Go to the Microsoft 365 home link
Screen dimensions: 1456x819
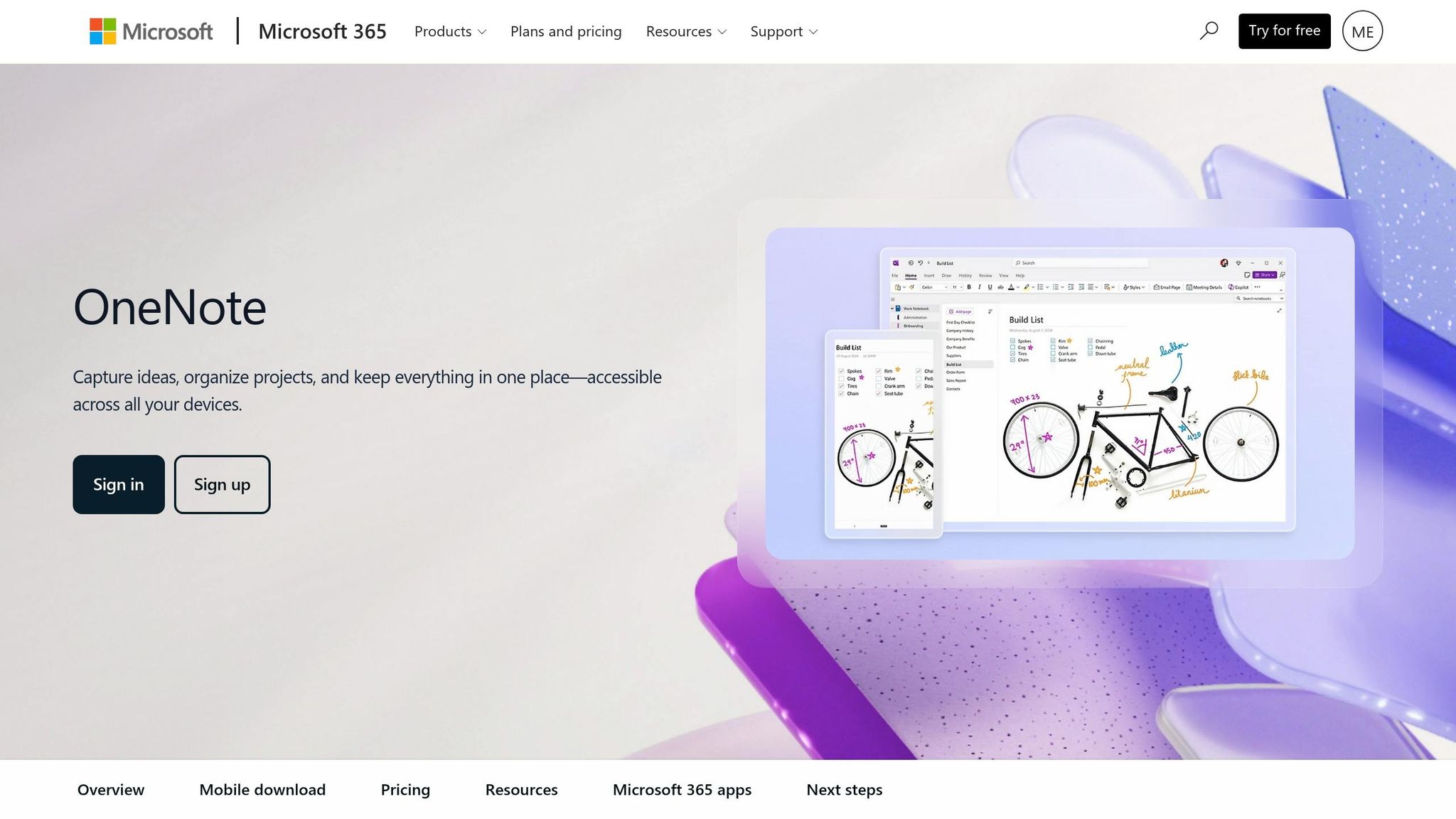point(322,31)
